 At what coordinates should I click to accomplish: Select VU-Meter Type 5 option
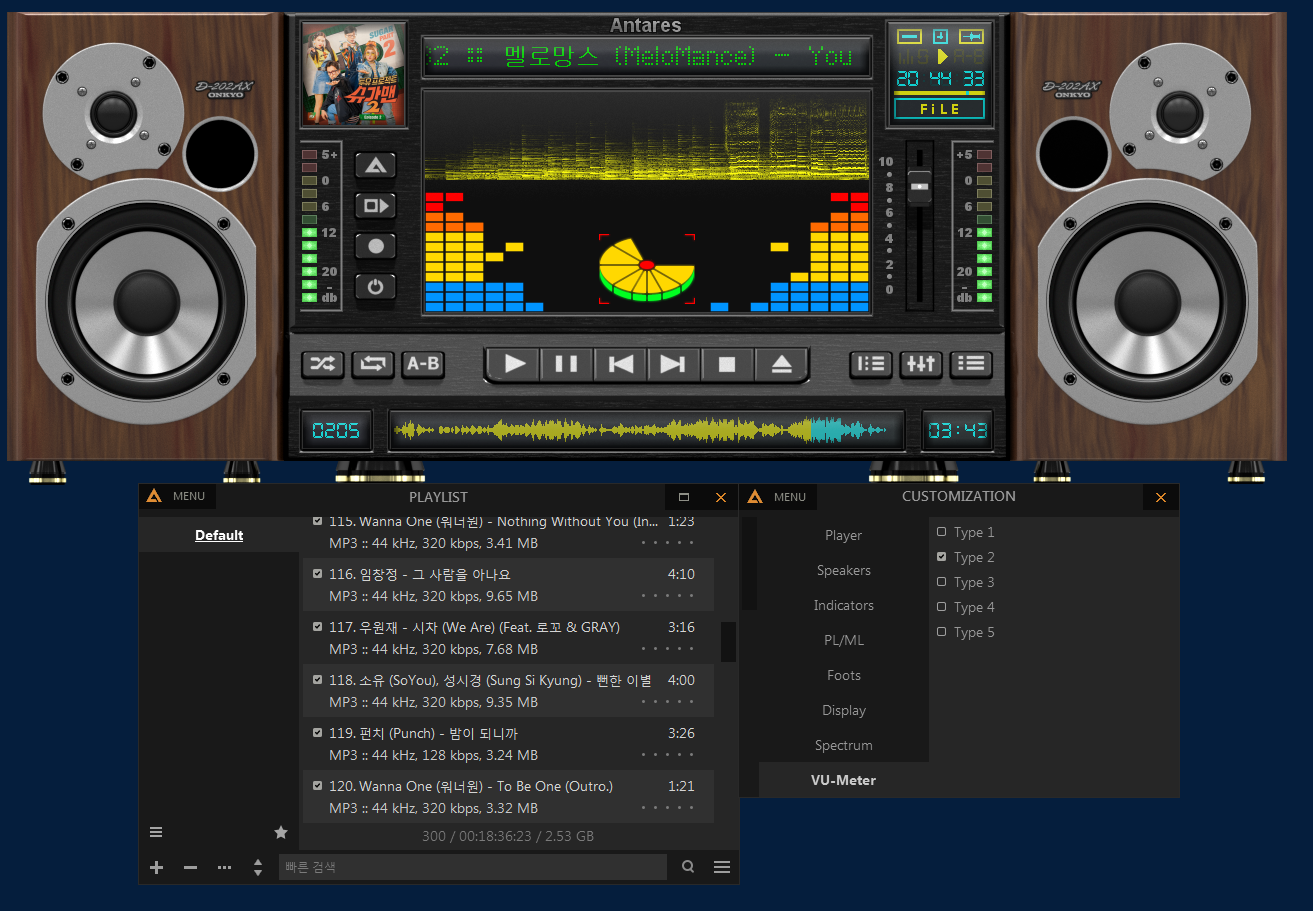pos(965,632)
